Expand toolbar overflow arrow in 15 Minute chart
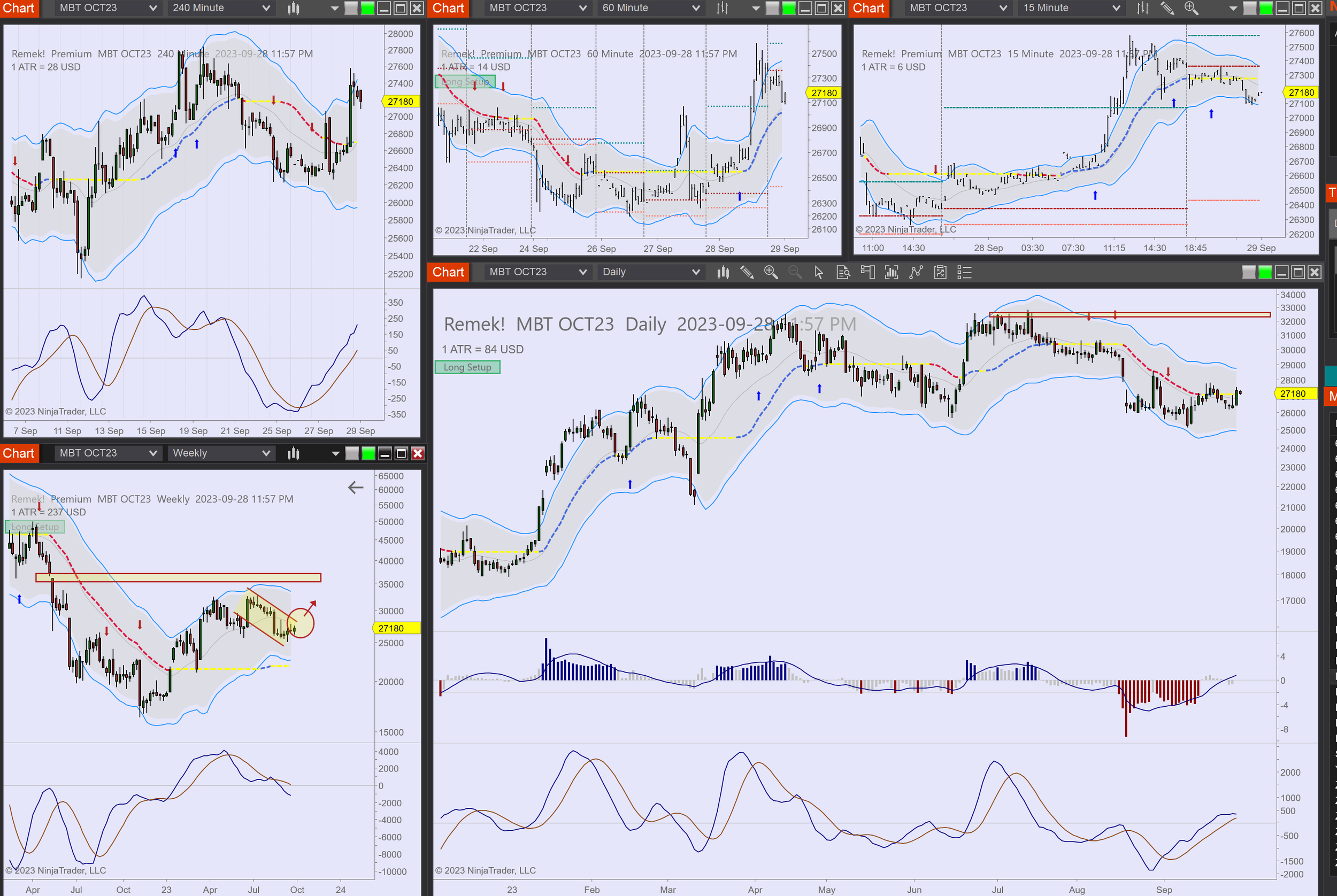1337x896 pixels. click(x=1233, y=9)
